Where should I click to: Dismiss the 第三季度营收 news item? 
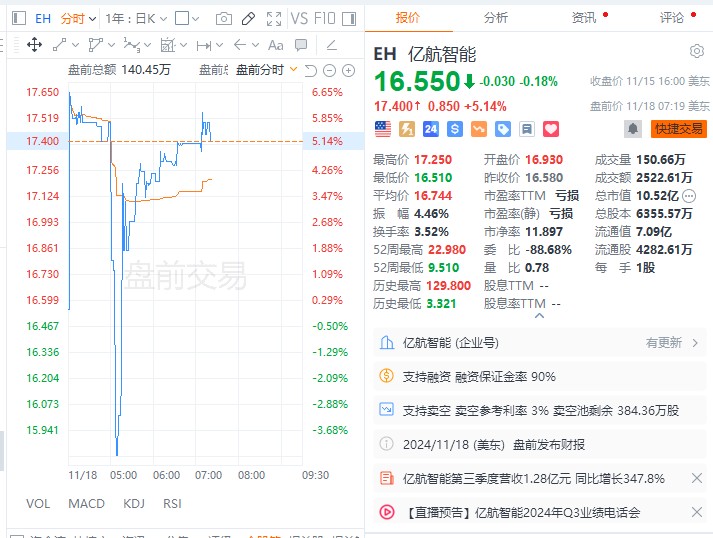click(697, 478)
